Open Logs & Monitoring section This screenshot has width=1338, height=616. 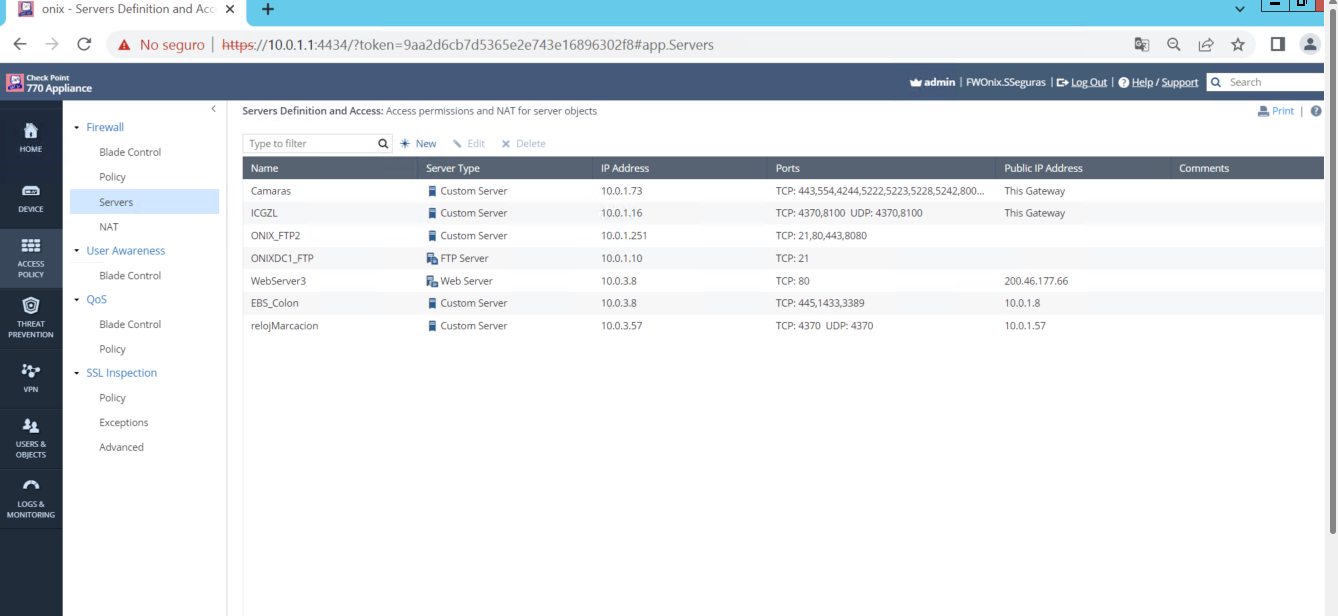pyautogui.click(x=31, y=497)
